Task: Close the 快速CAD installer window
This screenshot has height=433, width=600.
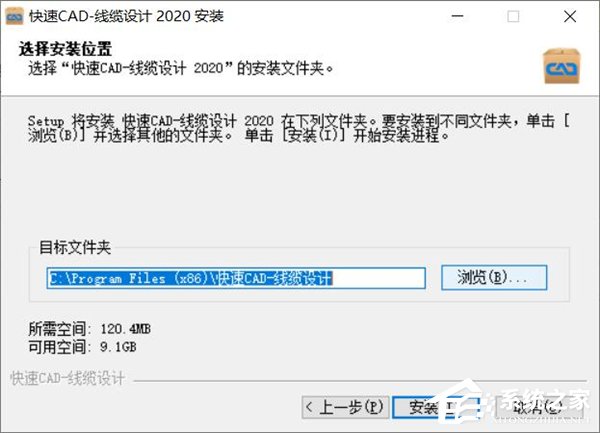Action: (570, 16)
